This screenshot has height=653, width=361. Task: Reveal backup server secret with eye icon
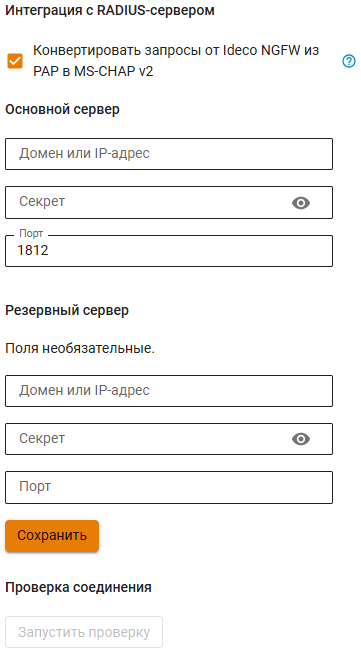click(301, 439)
